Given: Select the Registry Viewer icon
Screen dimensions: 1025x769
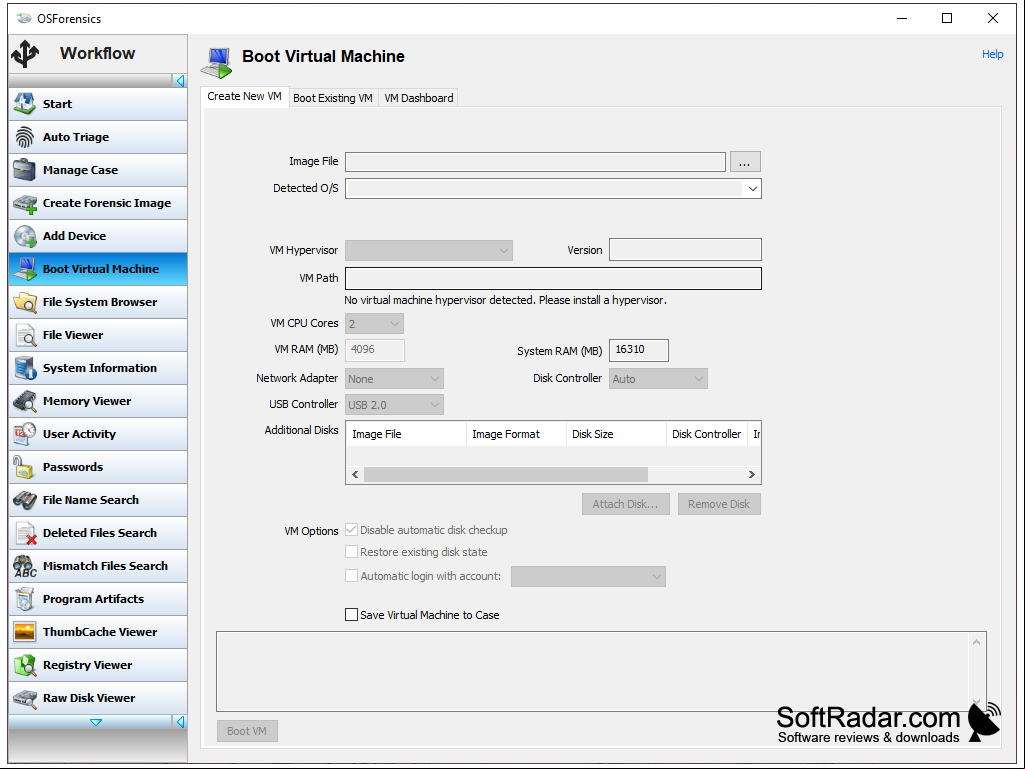Looking at the screenshot, I should pyautogui.click(x=25, y=665).
